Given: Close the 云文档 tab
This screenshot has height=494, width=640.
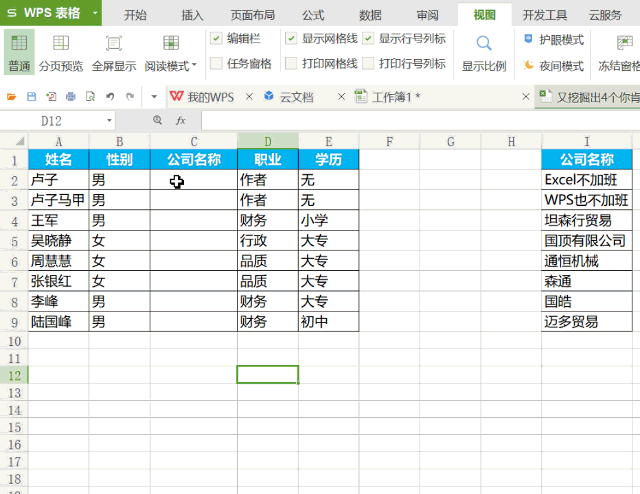Looking at the screenshot, I should 341,97.
